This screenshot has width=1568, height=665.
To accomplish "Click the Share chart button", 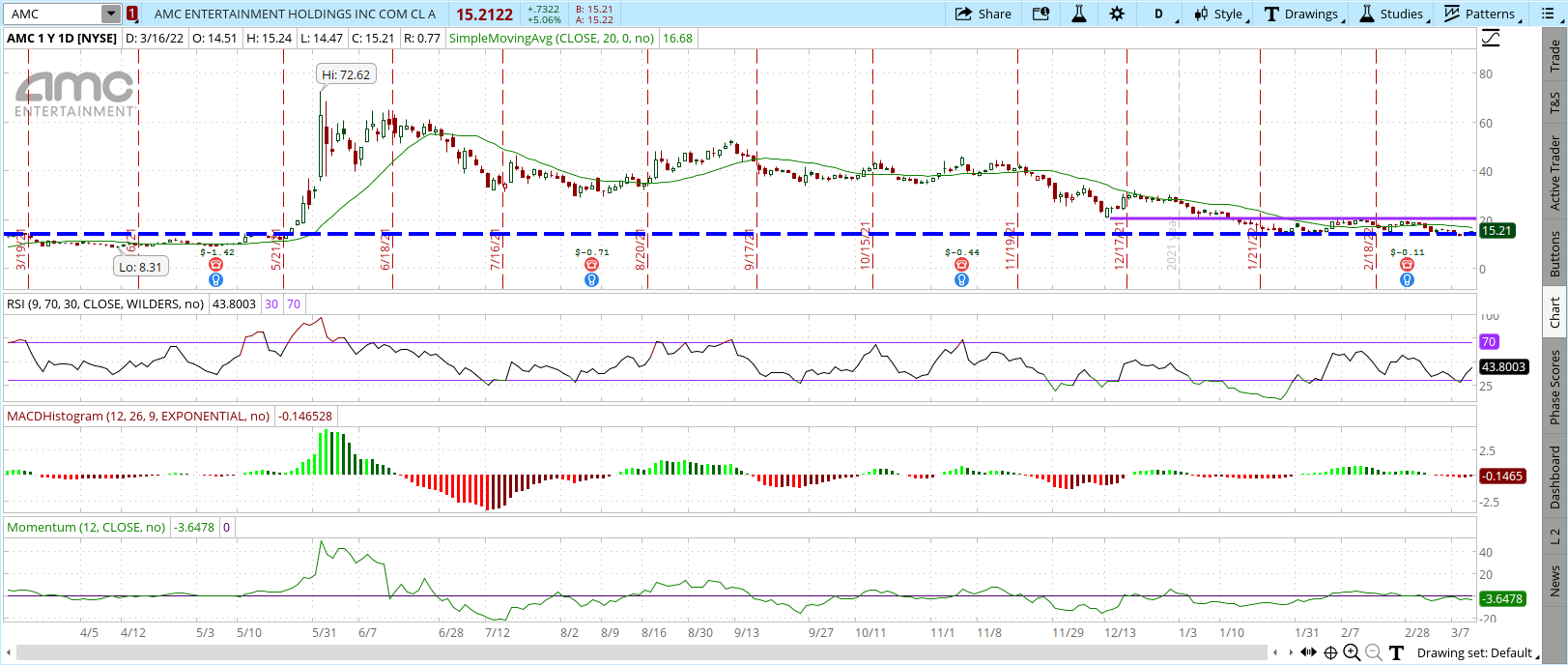I will (983, 14).
